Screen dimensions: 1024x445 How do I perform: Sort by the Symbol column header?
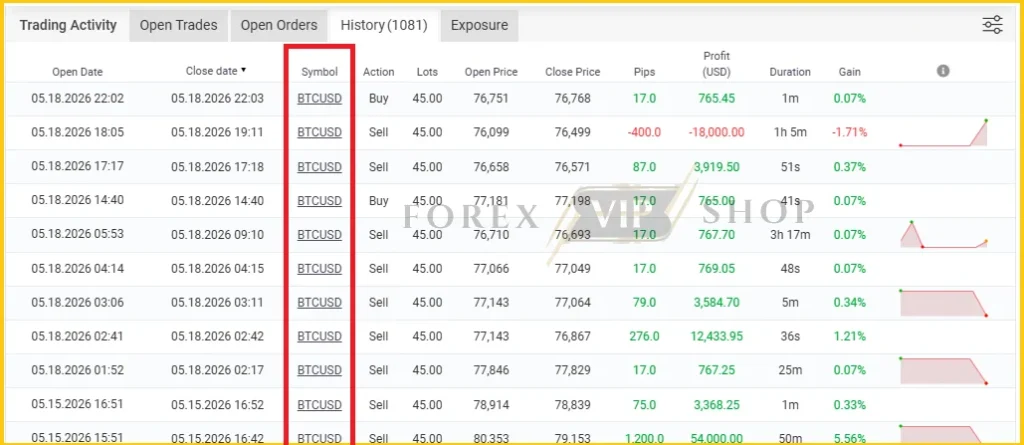(319, 72)
